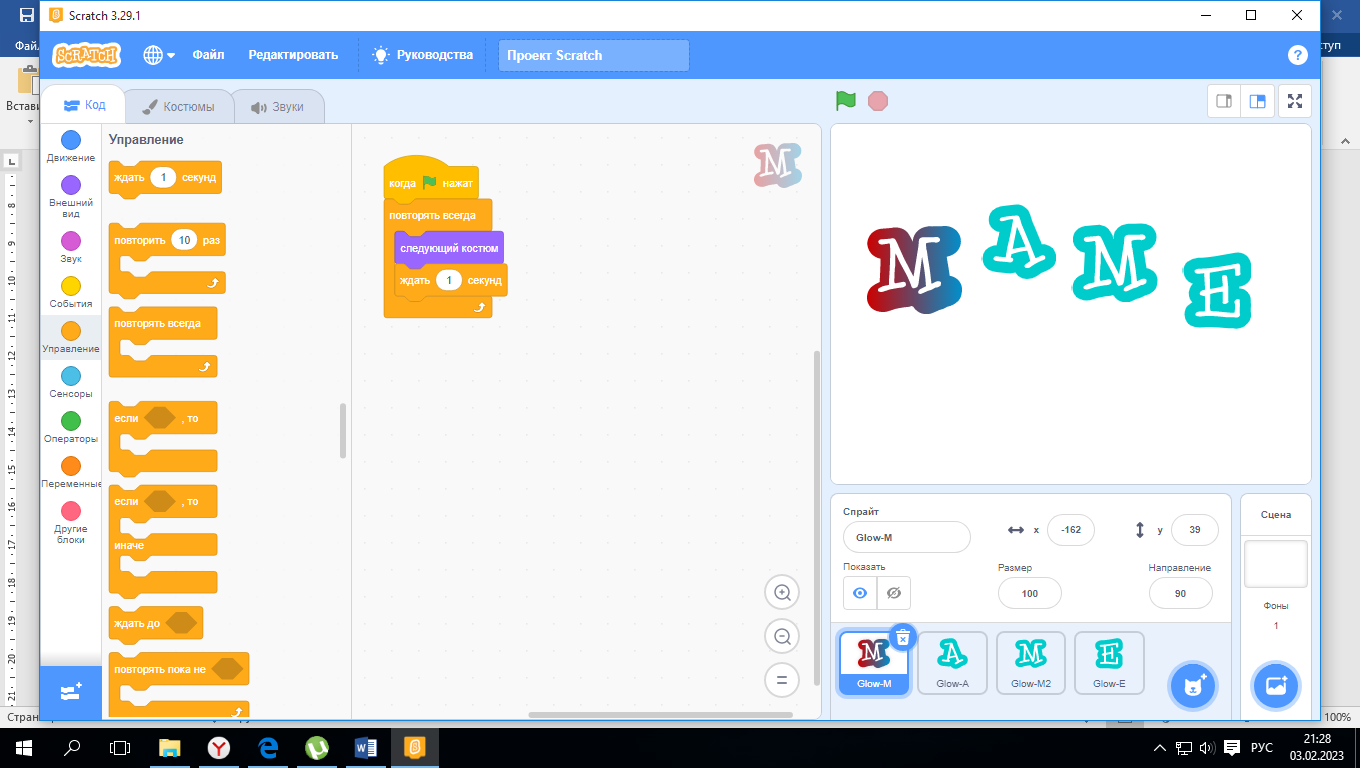
Task: Select the Другие блоки category
Action: 71,521
